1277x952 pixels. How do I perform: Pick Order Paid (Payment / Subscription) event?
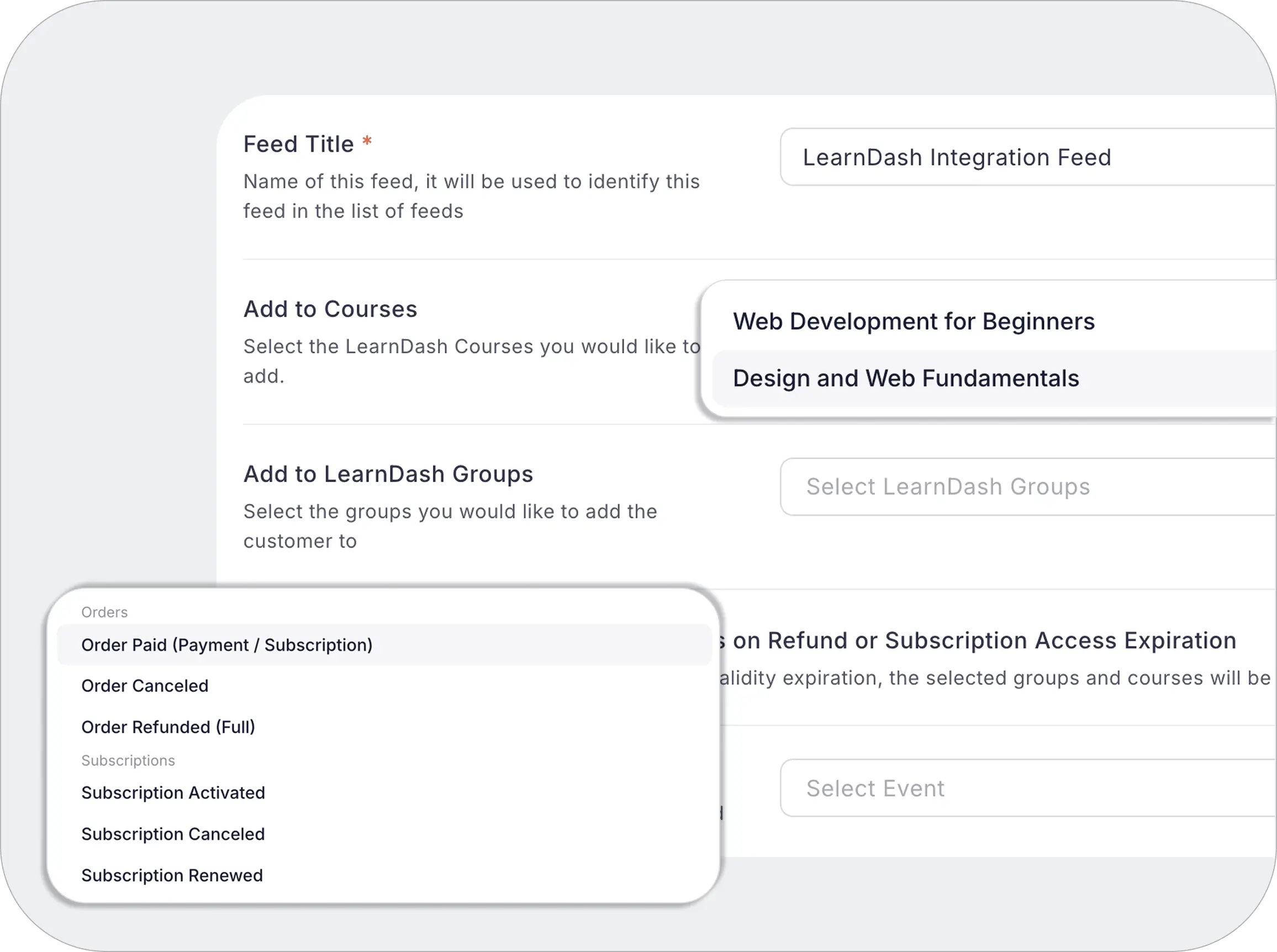227,645
